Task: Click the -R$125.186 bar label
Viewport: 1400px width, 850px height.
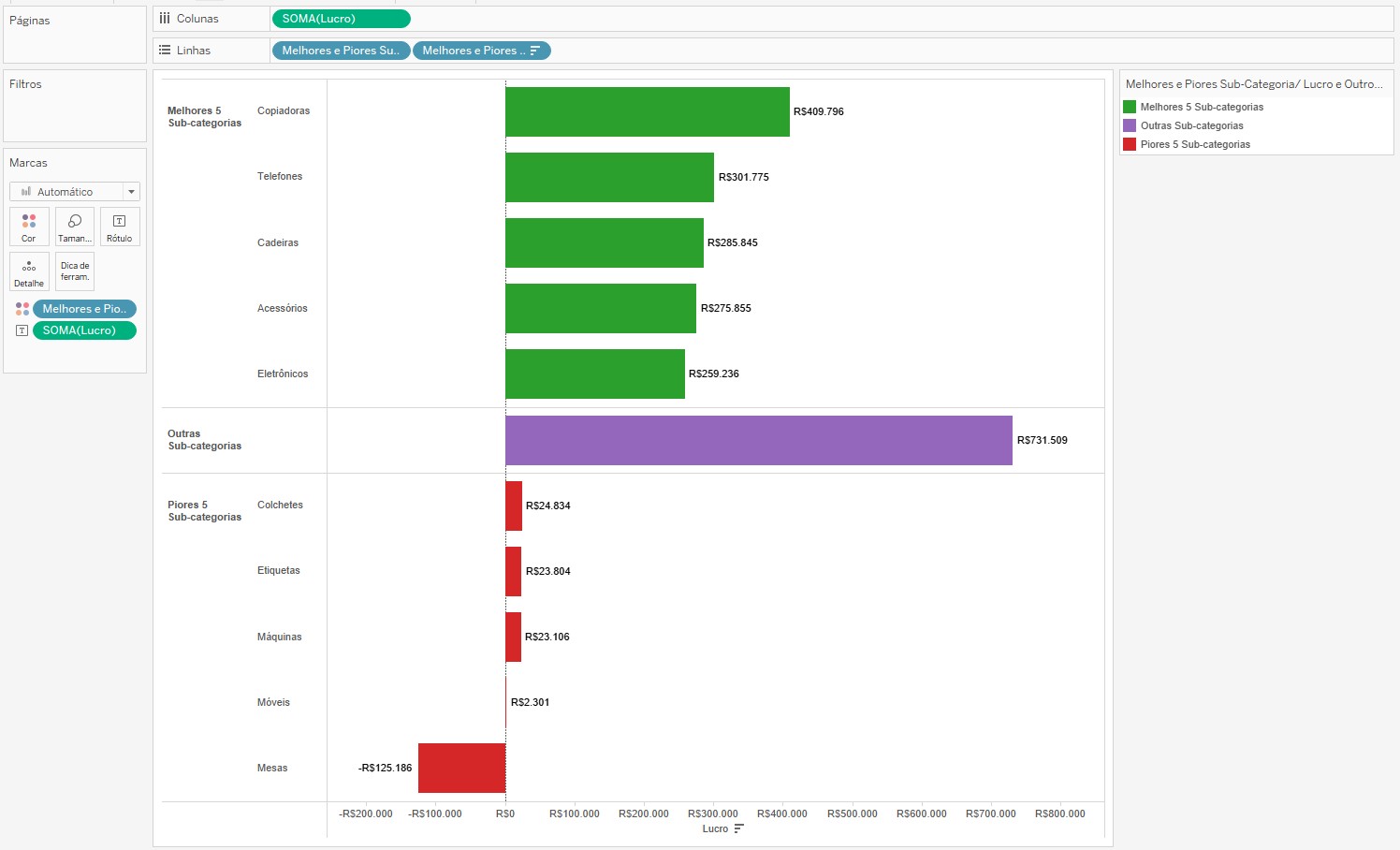Action: point(386,769)
